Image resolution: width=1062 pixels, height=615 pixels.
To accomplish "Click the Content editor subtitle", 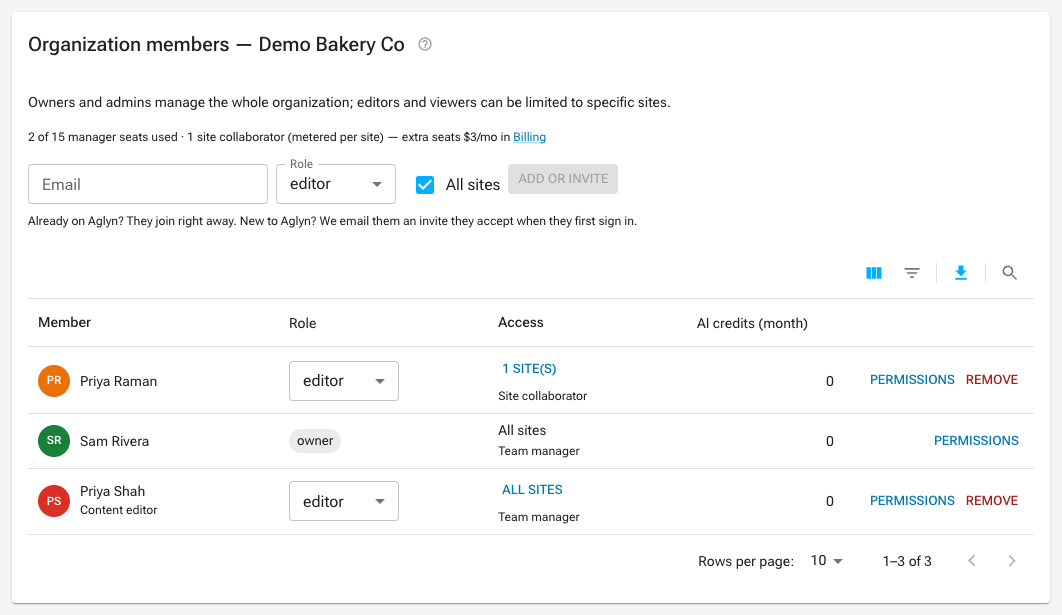I will click(x=119, y=510).
